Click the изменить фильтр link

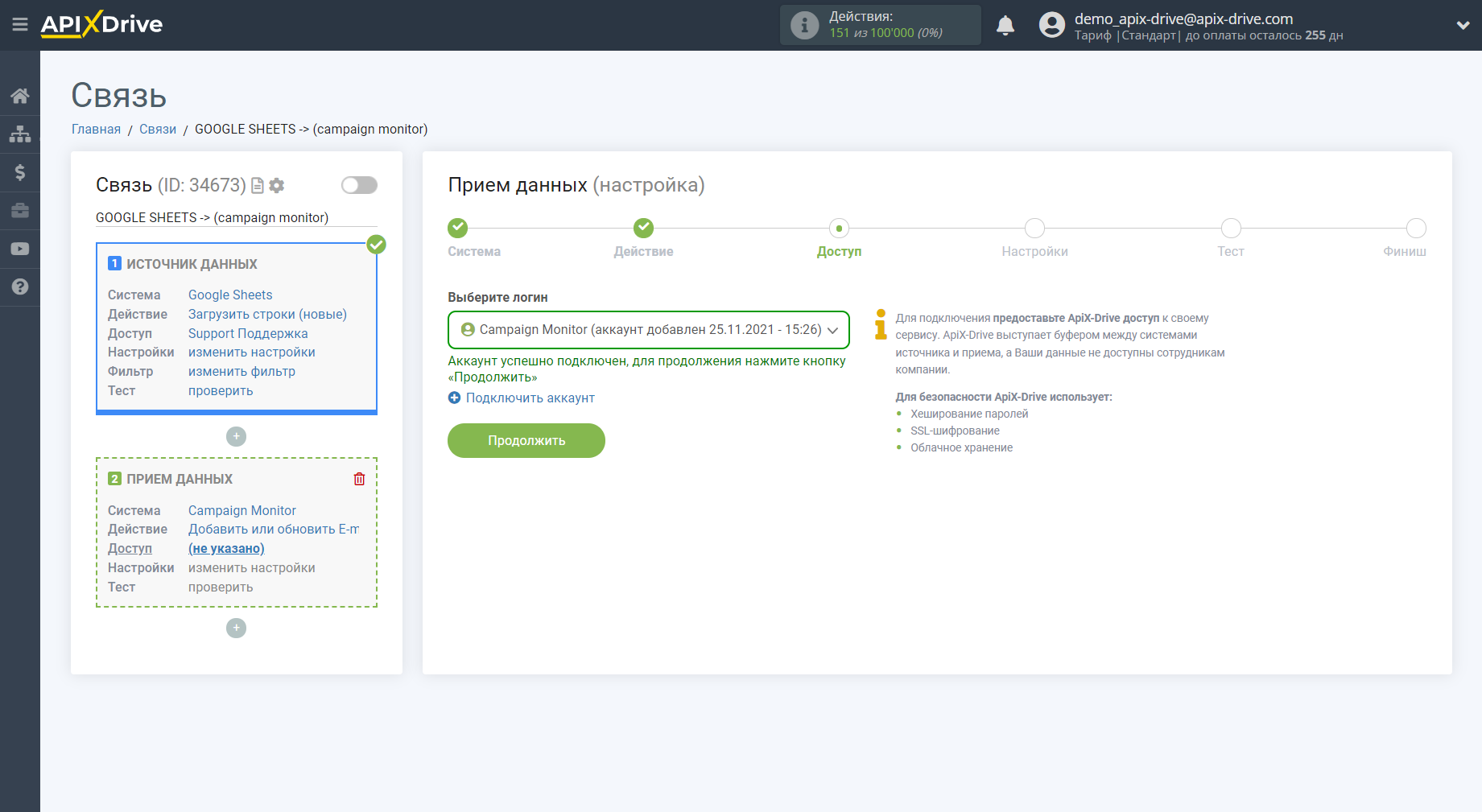point(241,371)
